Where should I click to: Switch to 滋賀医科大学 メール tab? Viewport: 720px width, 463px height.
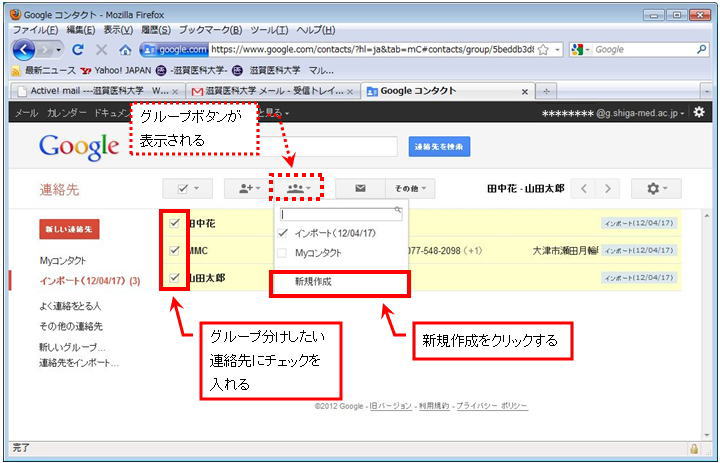pos(273,91)
